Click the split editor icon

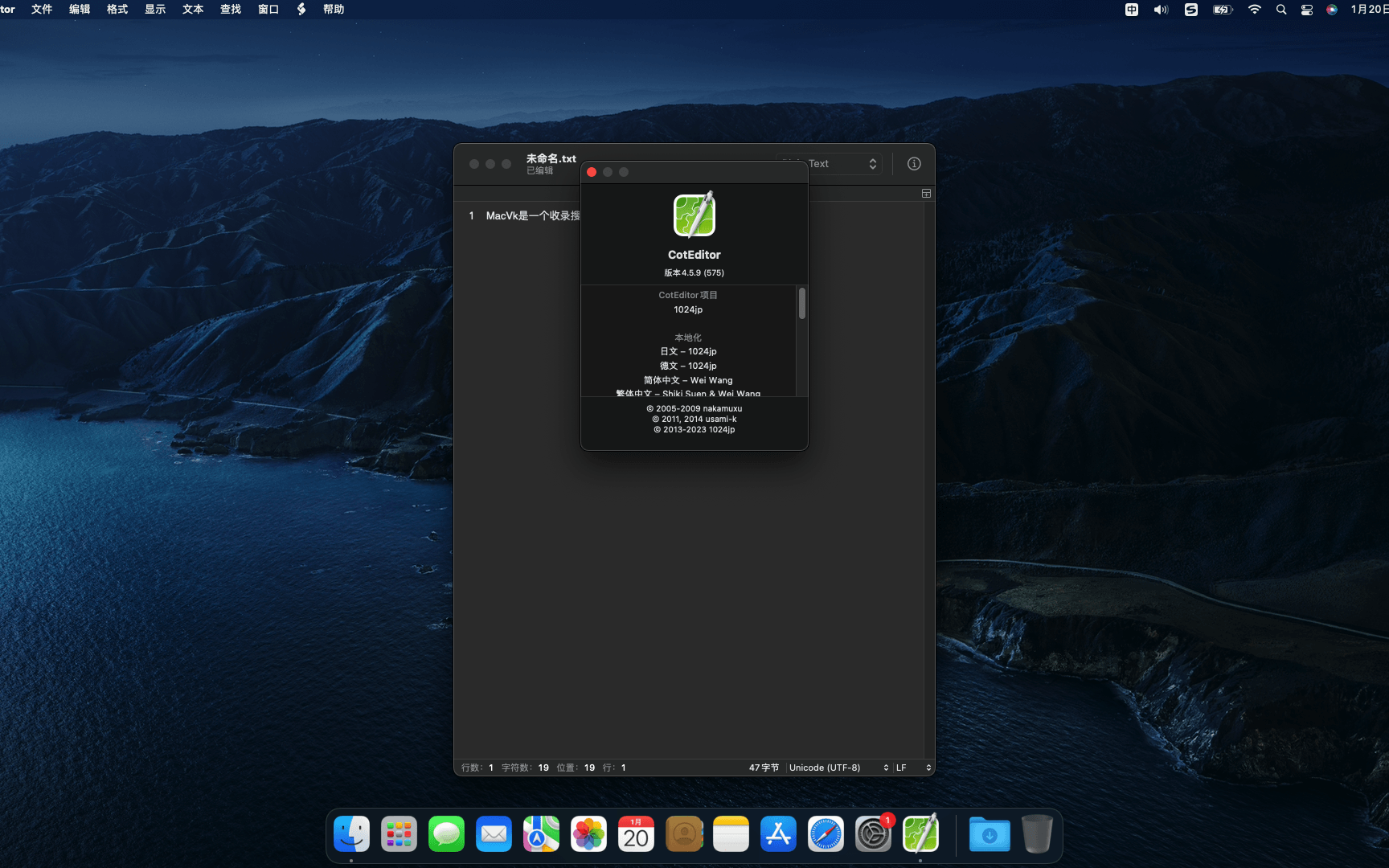point(926,194)
